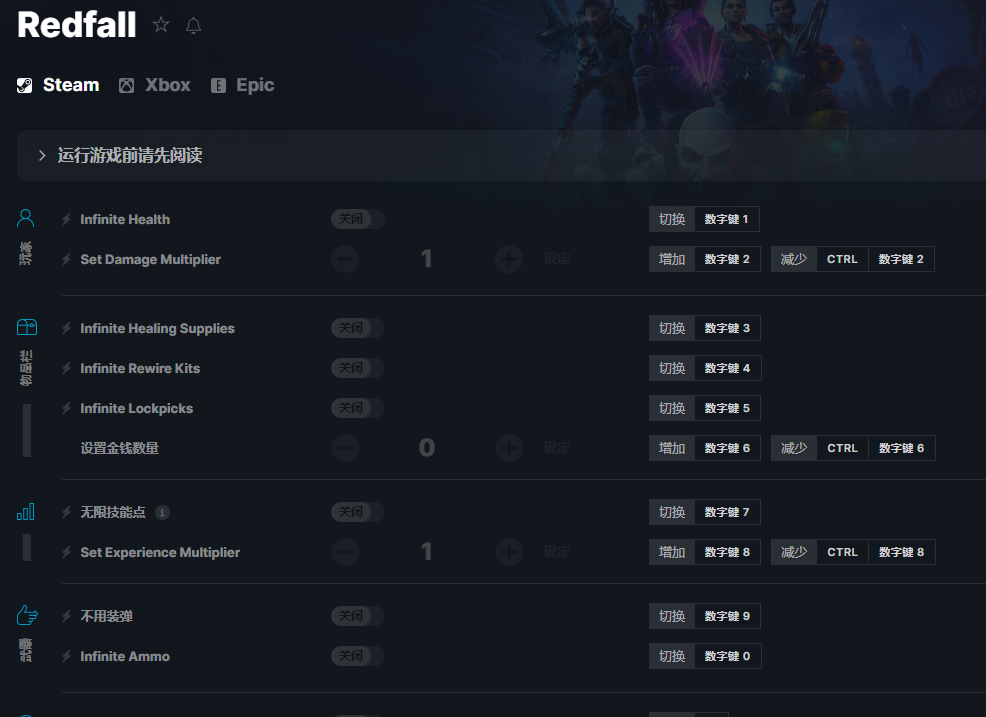Click 设定 button for Set Experience Multiplier

click(557, 552)
